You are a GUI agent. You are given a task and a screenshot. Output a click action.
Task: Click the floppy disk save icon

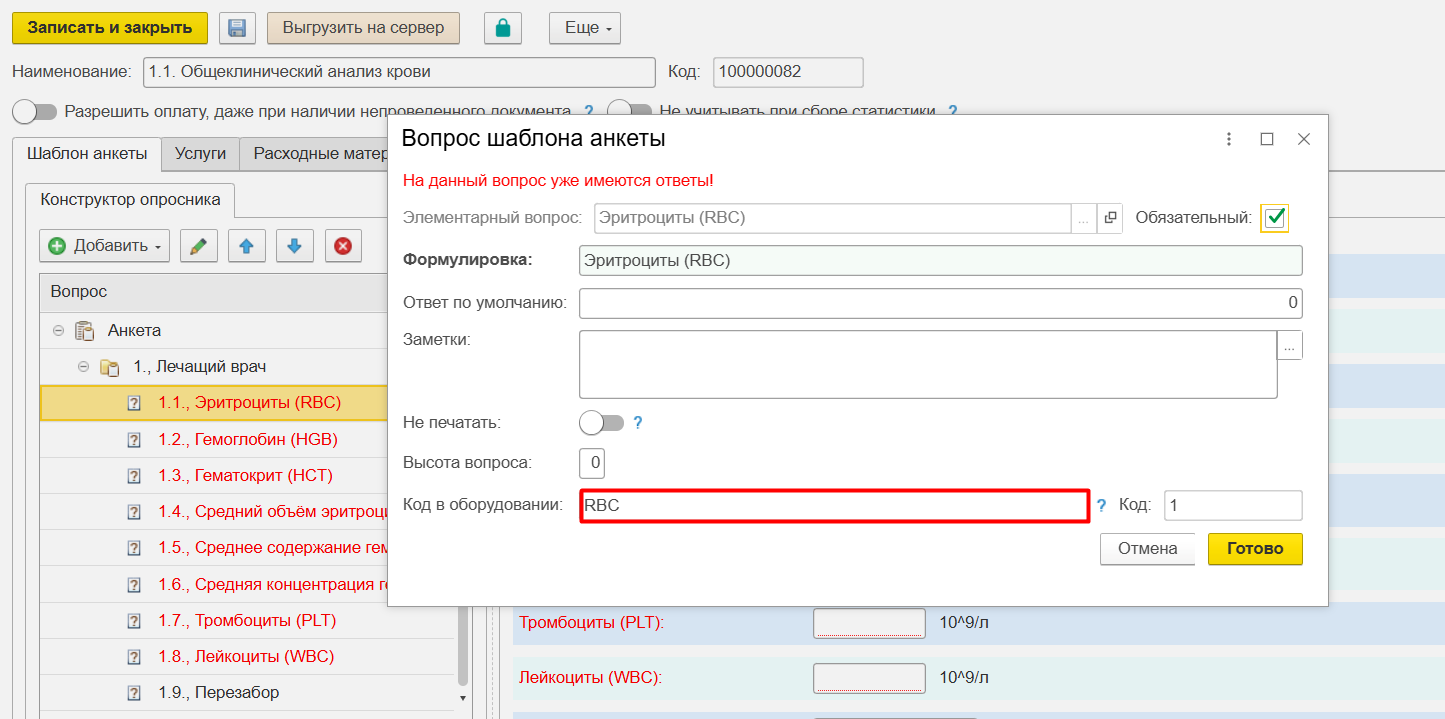[237, 28]
